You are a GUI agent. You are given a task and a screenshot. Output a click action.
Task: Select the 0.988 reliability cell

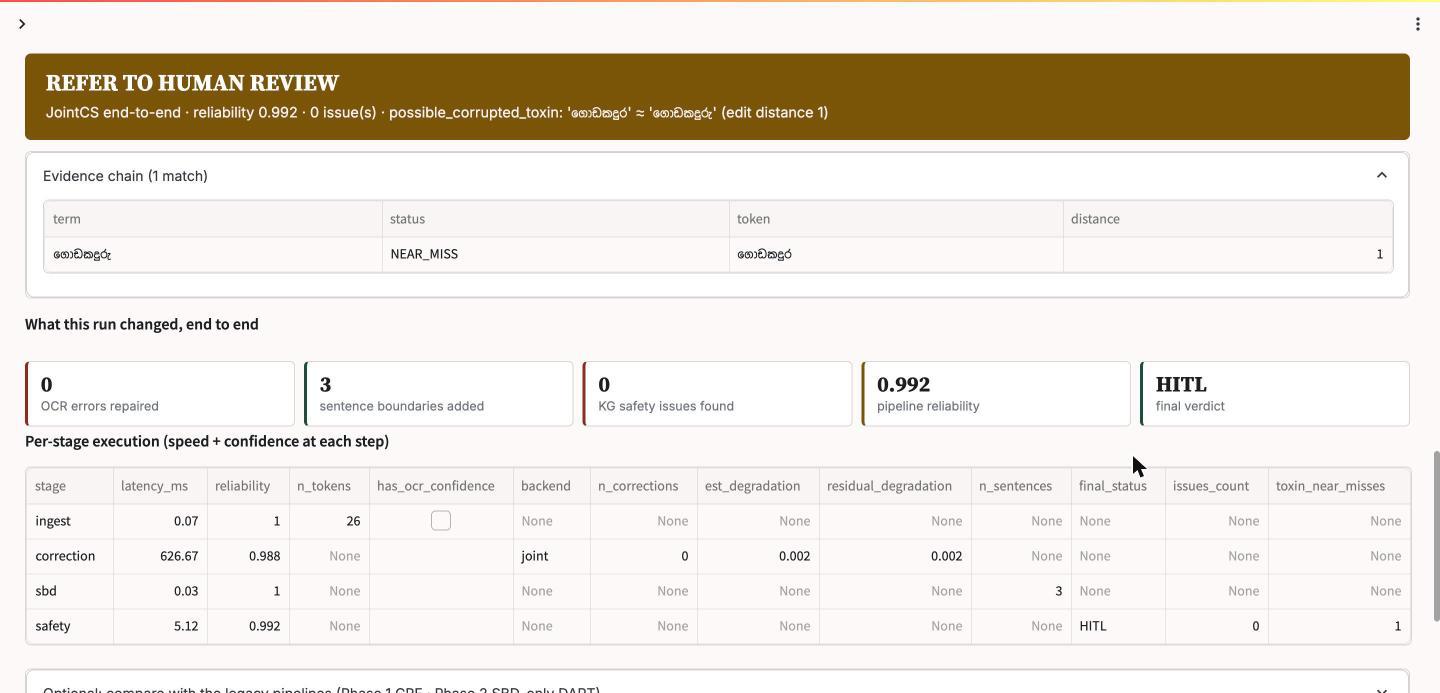click(x=248, y=556)
